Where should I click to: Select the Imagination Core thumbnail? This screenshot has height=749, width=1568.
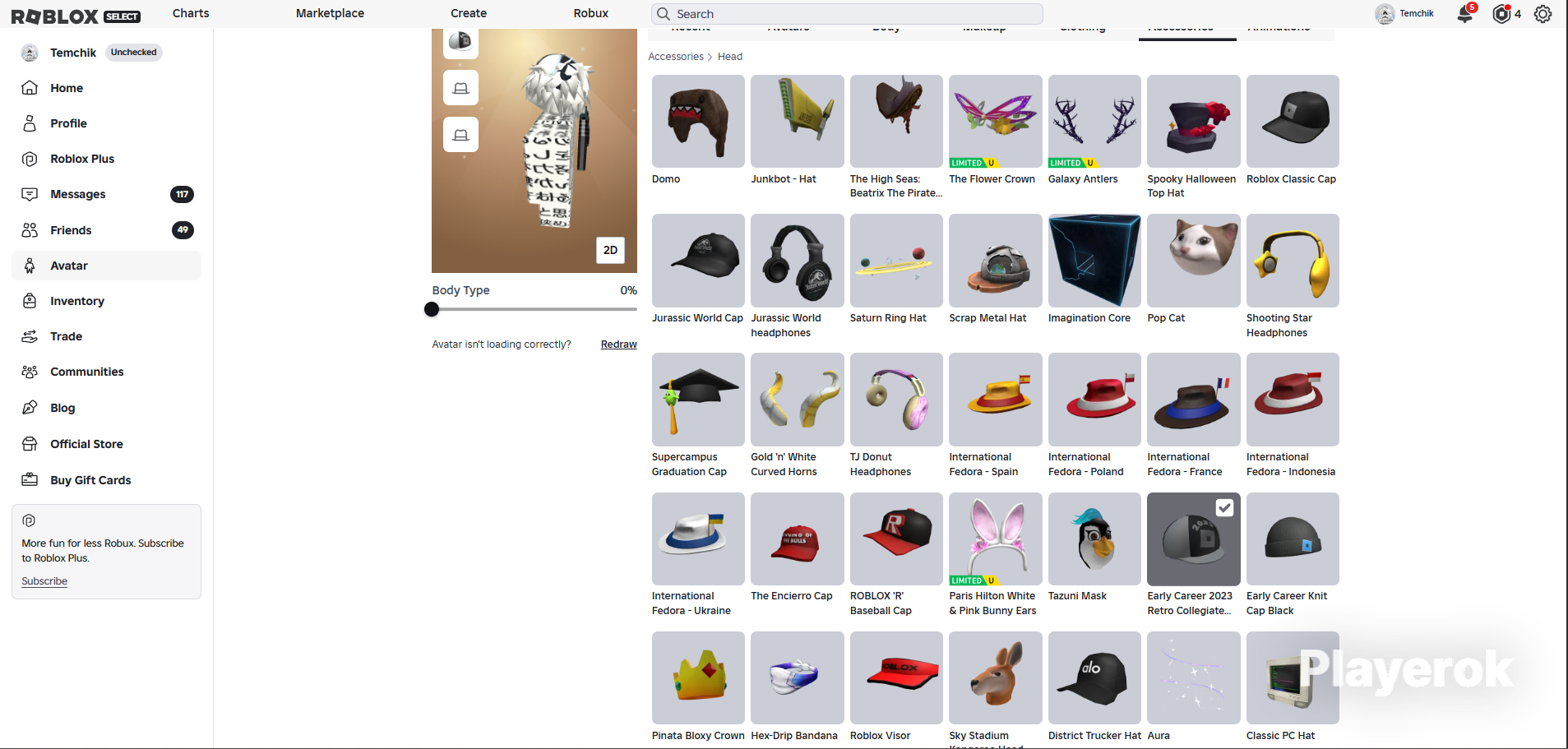pyautogui.click(x=1094, y=261)
